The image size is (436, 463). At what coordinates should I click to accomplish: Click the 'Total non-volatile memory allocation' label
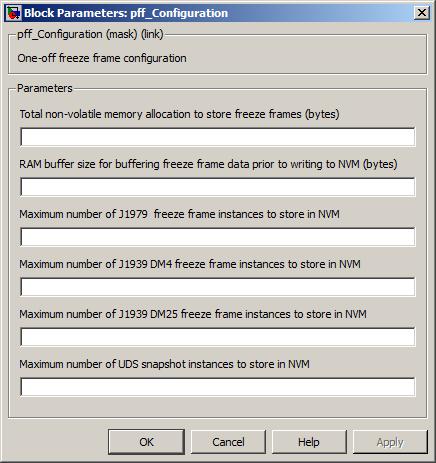pyautogui.click(x=179, y=114)
